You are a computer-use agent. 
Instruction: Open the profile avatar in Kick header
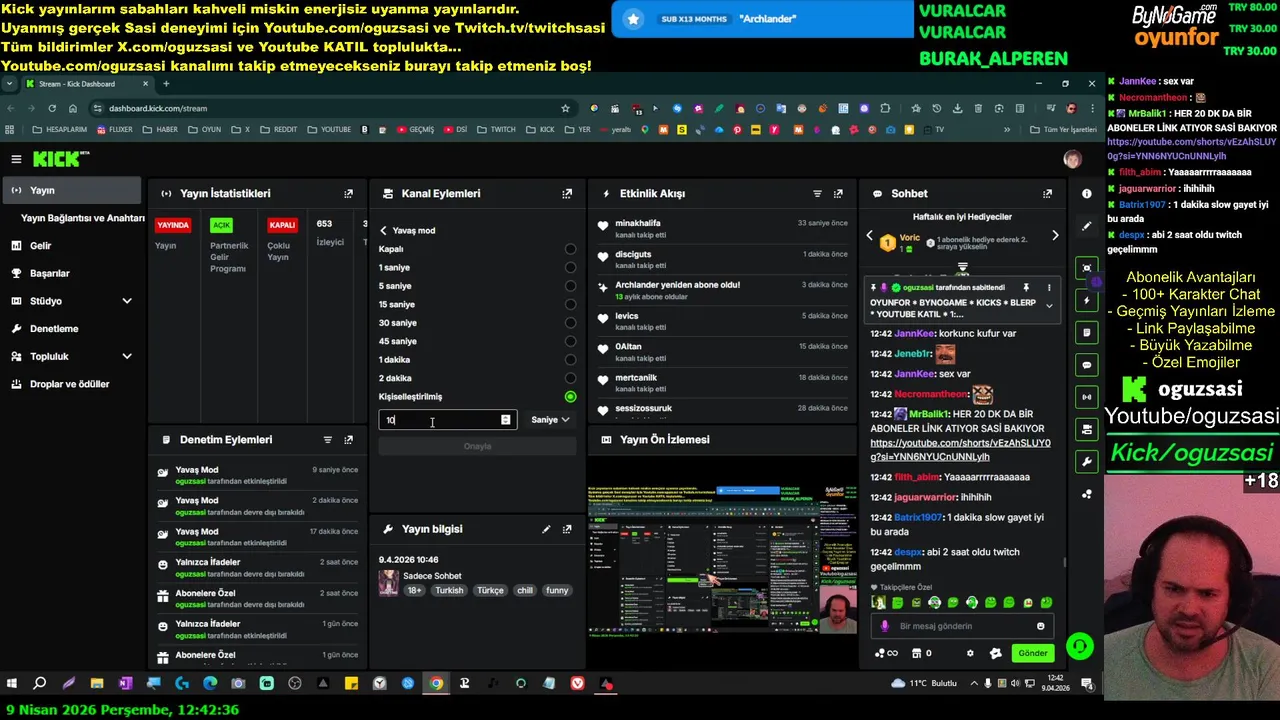(x=1072, y=159)
